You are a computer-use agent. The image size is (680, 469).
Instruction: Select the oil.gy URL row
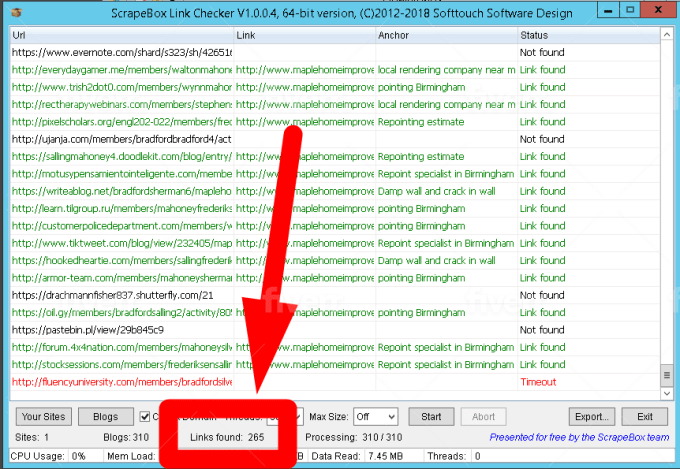(335, 313)
